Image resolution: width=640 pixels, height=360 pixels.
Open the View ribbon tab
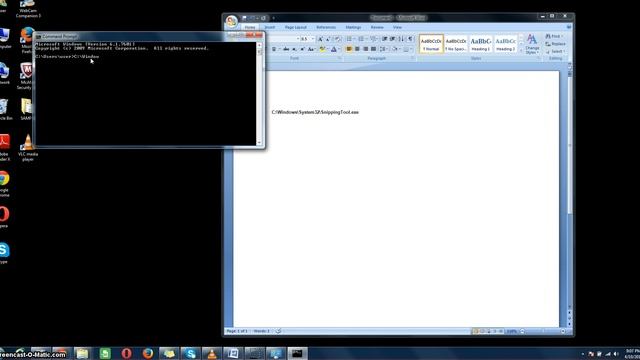(x=397, y=27)
